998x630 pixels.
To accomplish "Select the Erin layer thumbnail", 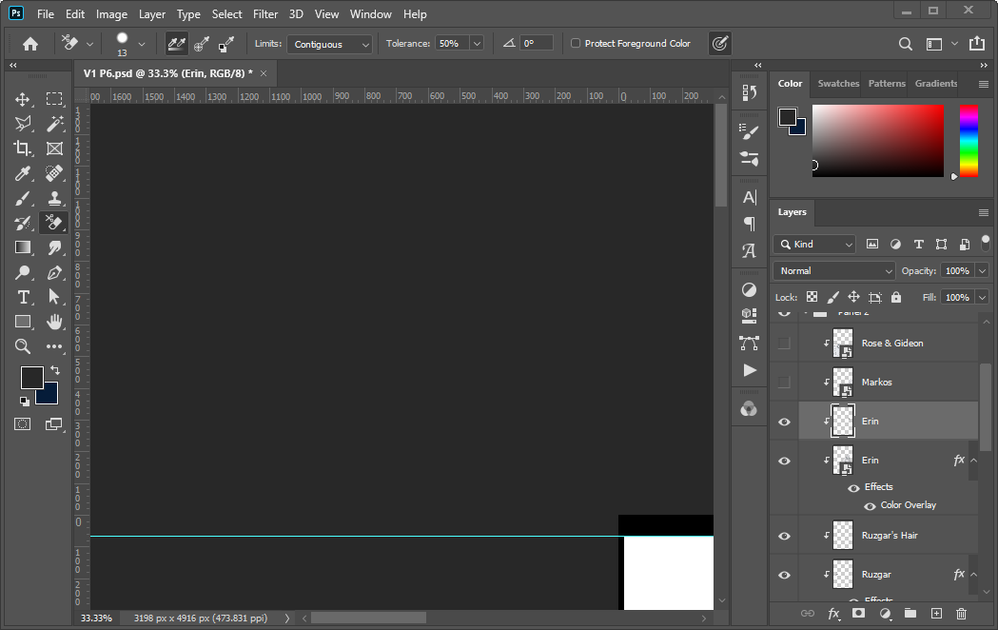I will click(x=842, y=421).
